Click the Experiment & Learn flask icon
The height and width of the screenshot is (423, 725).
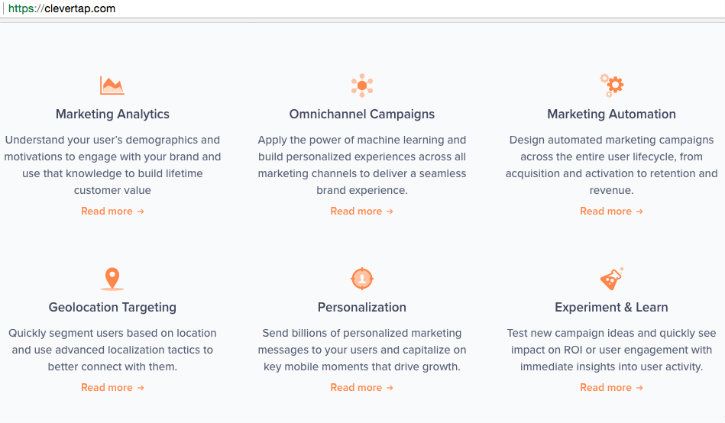[x=611, y=279]
